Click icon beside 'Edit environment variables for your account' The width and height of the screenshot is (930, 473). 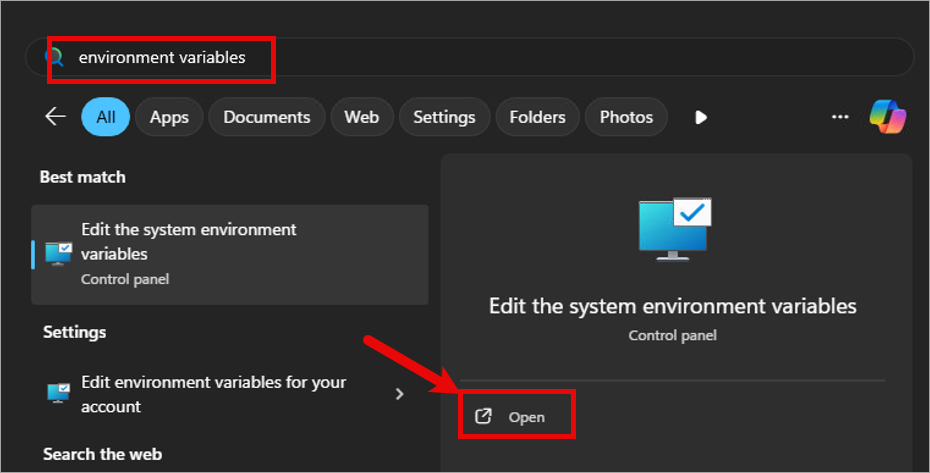click(59, 394)
